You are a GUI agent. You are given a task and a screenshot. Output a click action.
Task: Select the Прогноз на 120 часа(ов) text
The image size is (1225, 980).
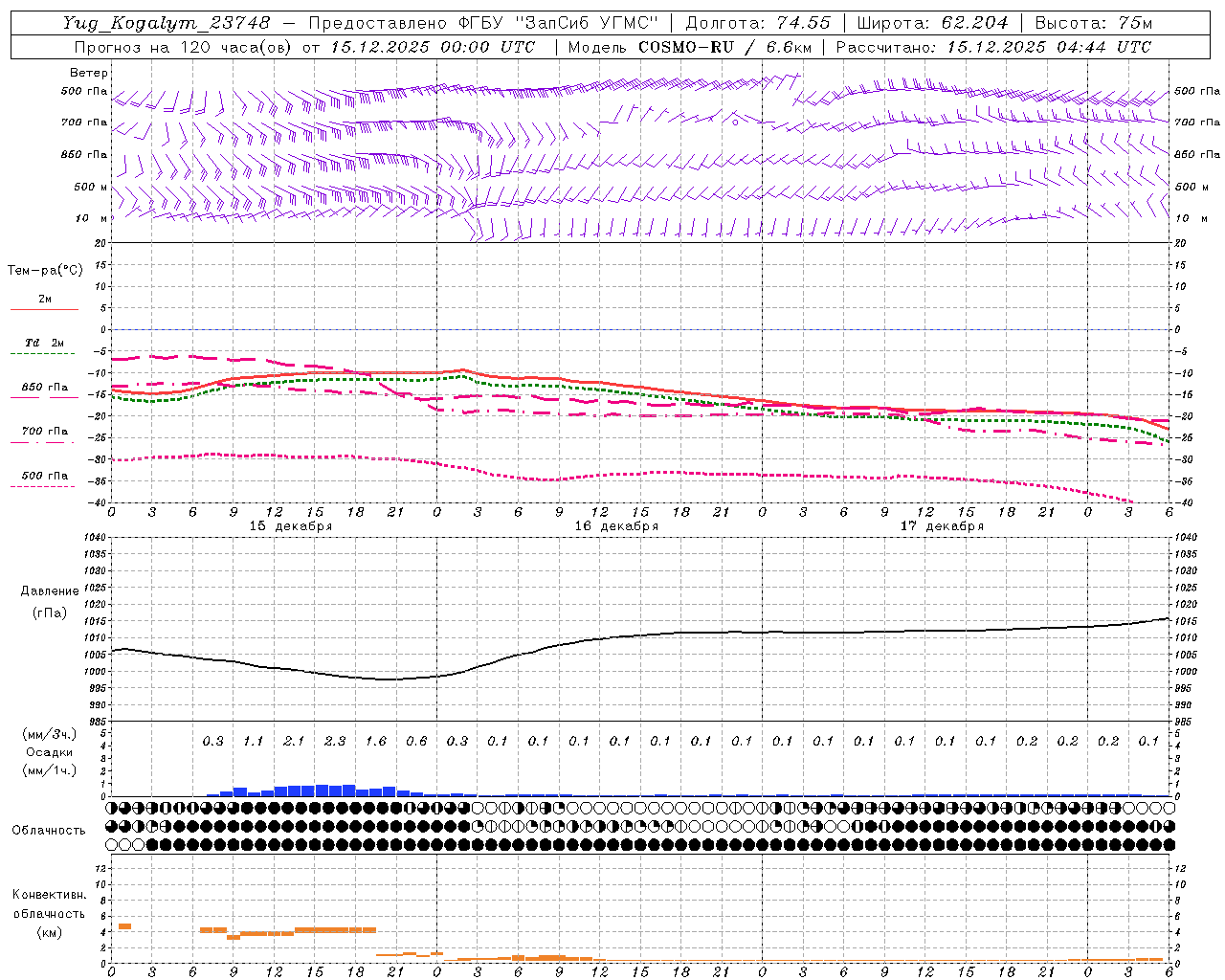(x=184, y=47)
